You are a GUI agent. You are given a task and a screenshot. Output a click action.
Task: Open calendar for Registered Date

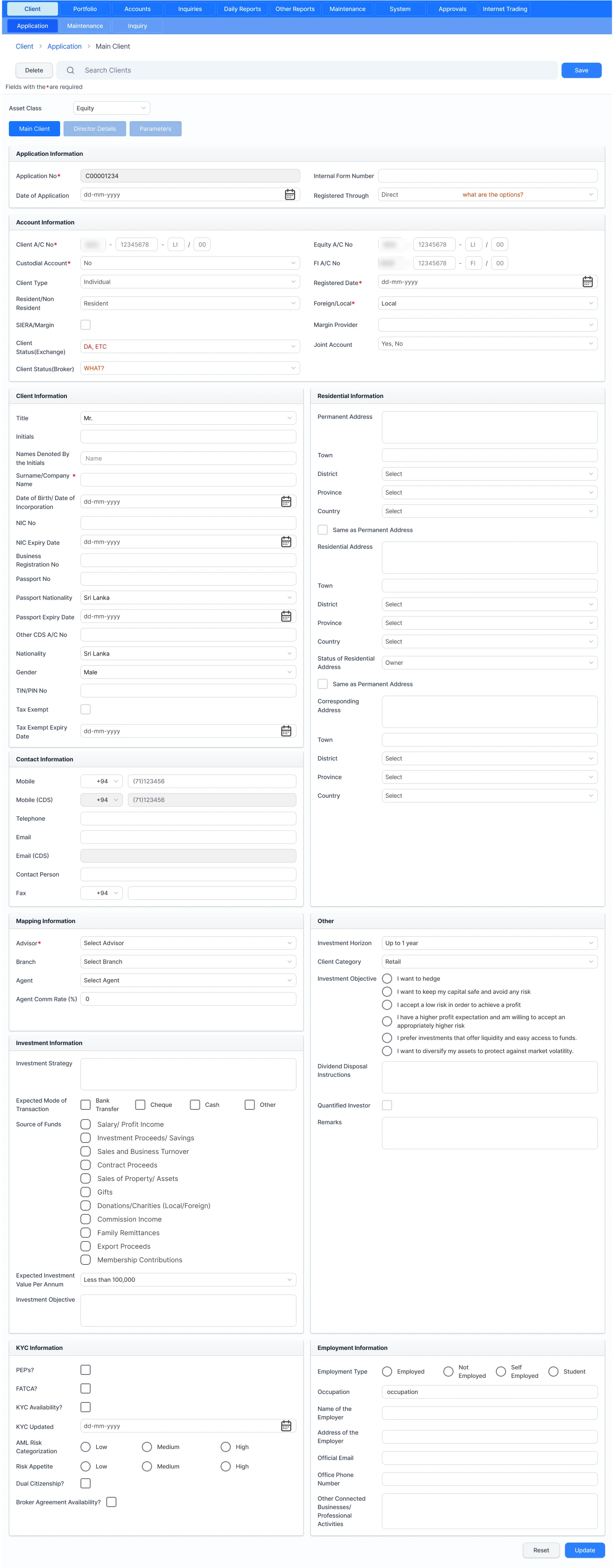(x=587, y=282)
